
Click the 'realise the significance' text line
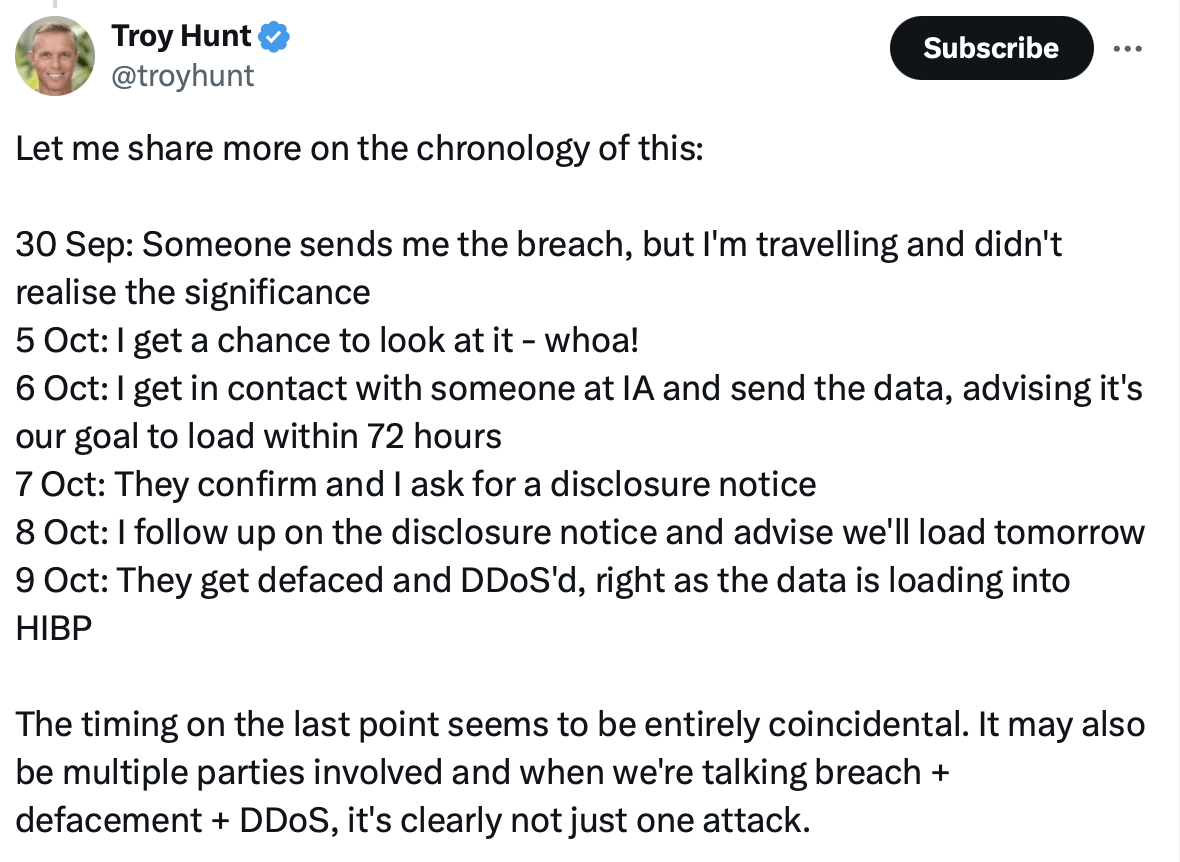[193, 292]
